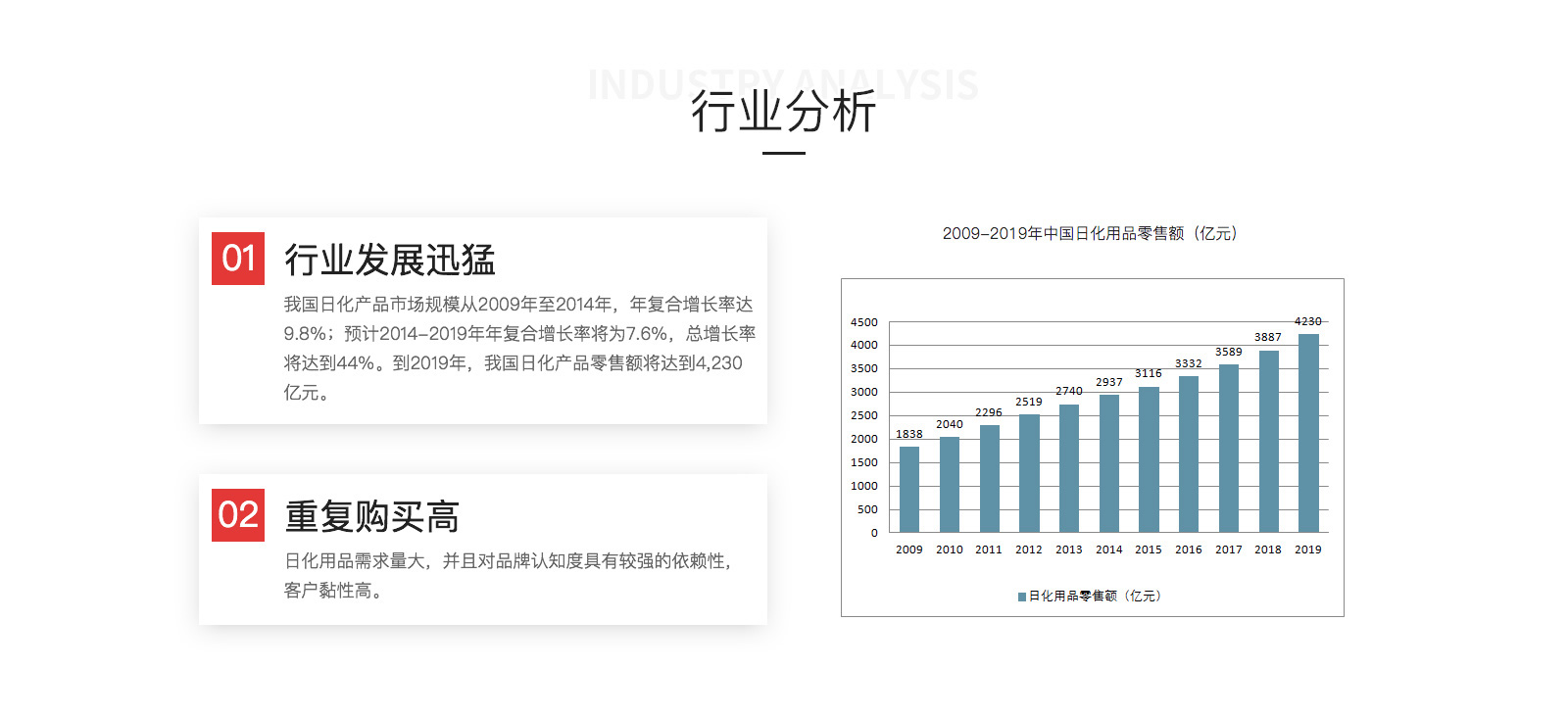Image resolution: width=1568 pixels, height=717 pixels.
Task: Click the 2017 bar labeled 3589
Action: coord(1229,449)
